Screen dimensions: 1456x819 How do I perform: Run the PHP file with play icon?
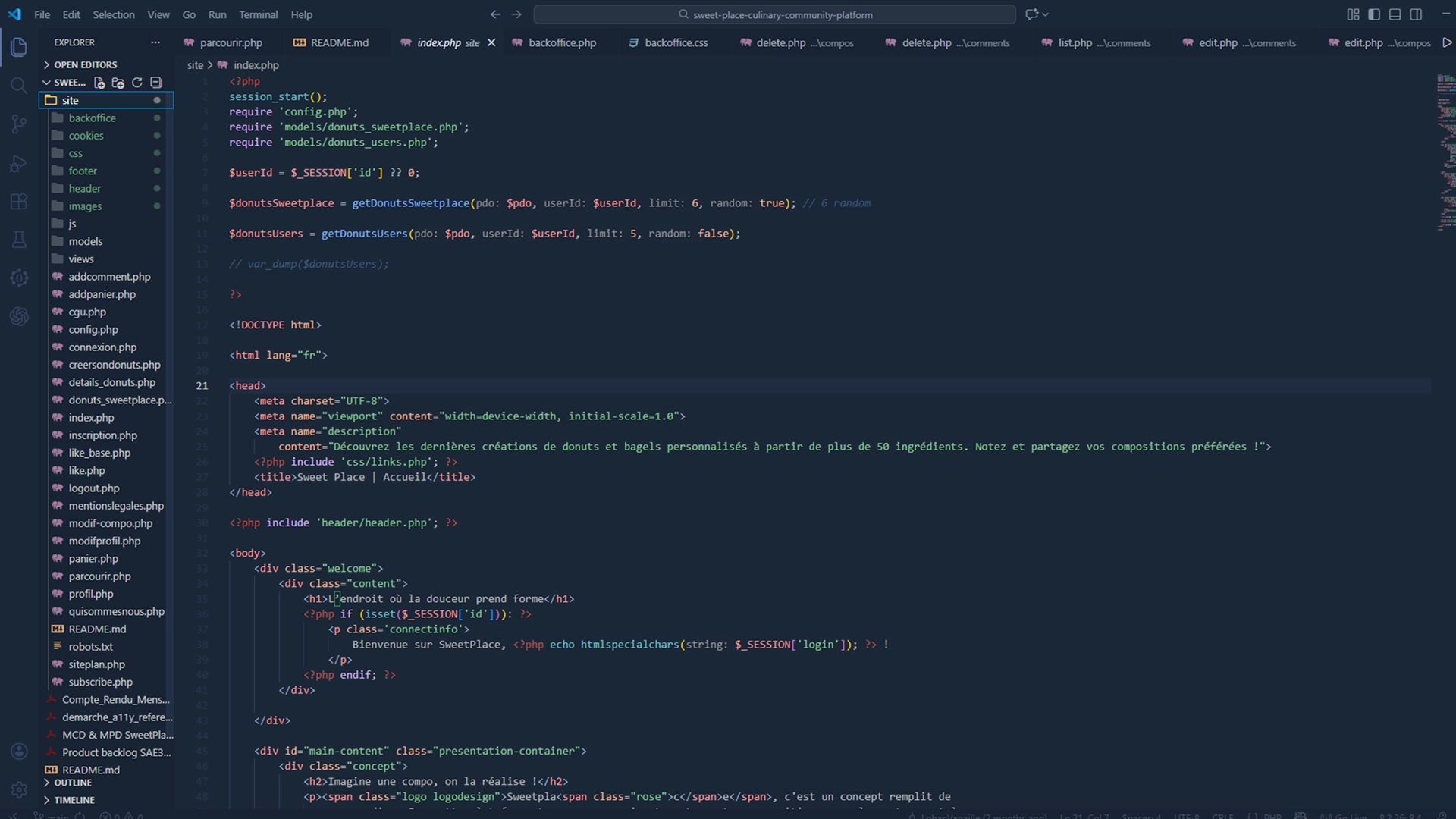click(1447, 42)
